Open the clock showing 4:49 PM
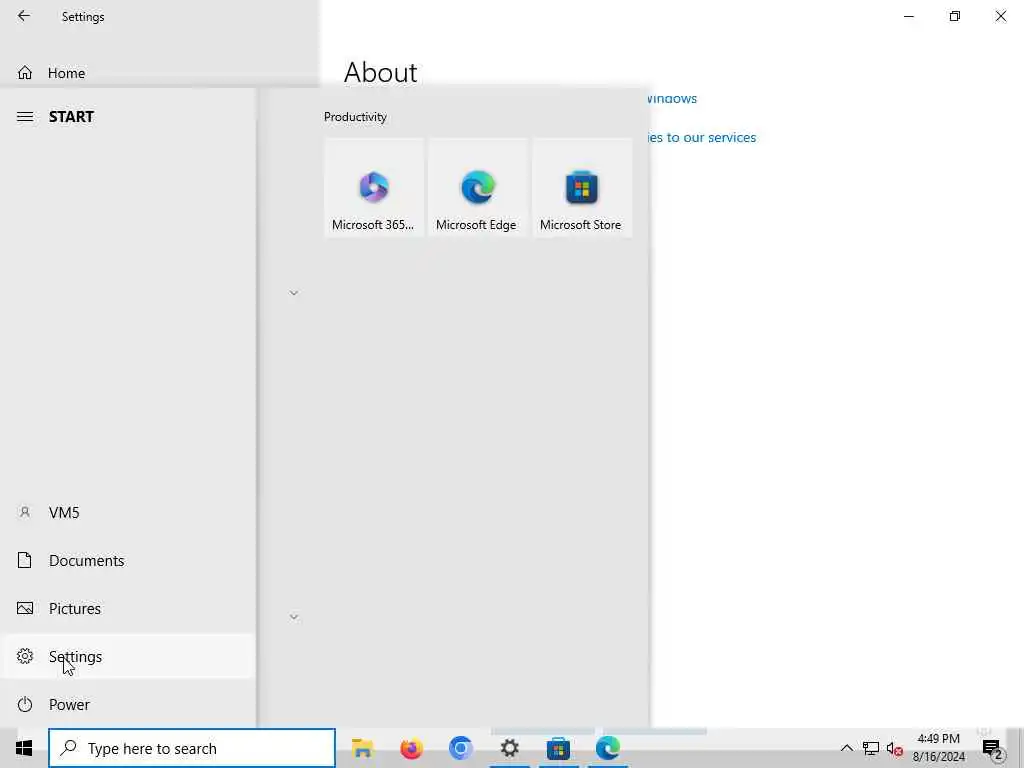 [938, 748]
